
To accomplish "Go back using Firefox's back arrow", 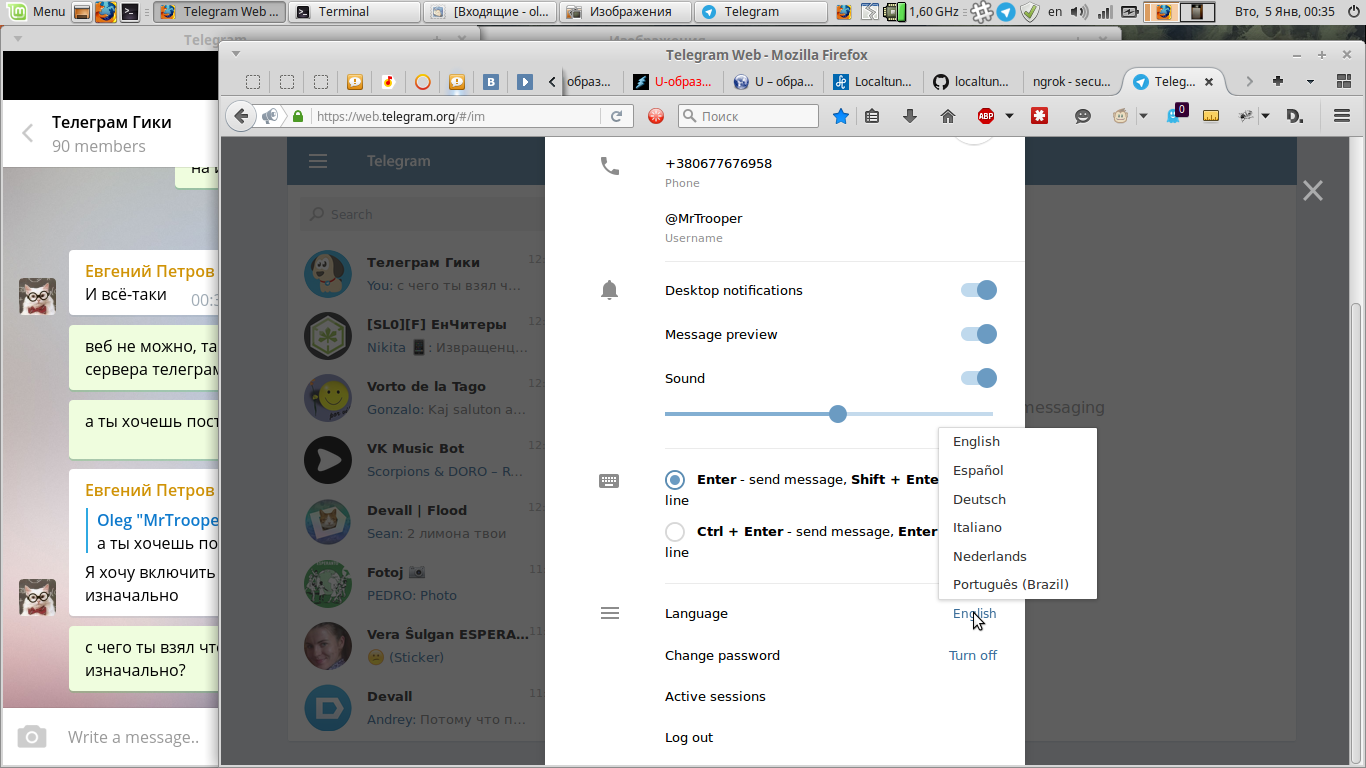I will pyautogui.click(x=241, y=116).
